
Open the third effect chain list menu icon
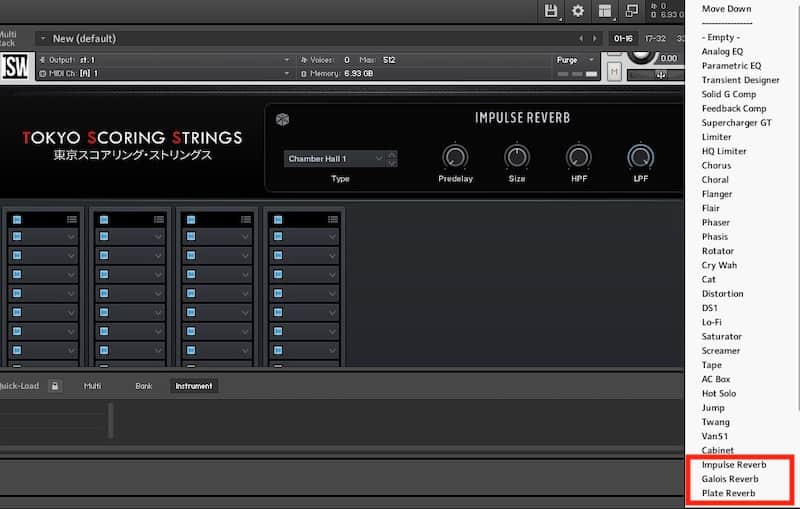point(246,219)
